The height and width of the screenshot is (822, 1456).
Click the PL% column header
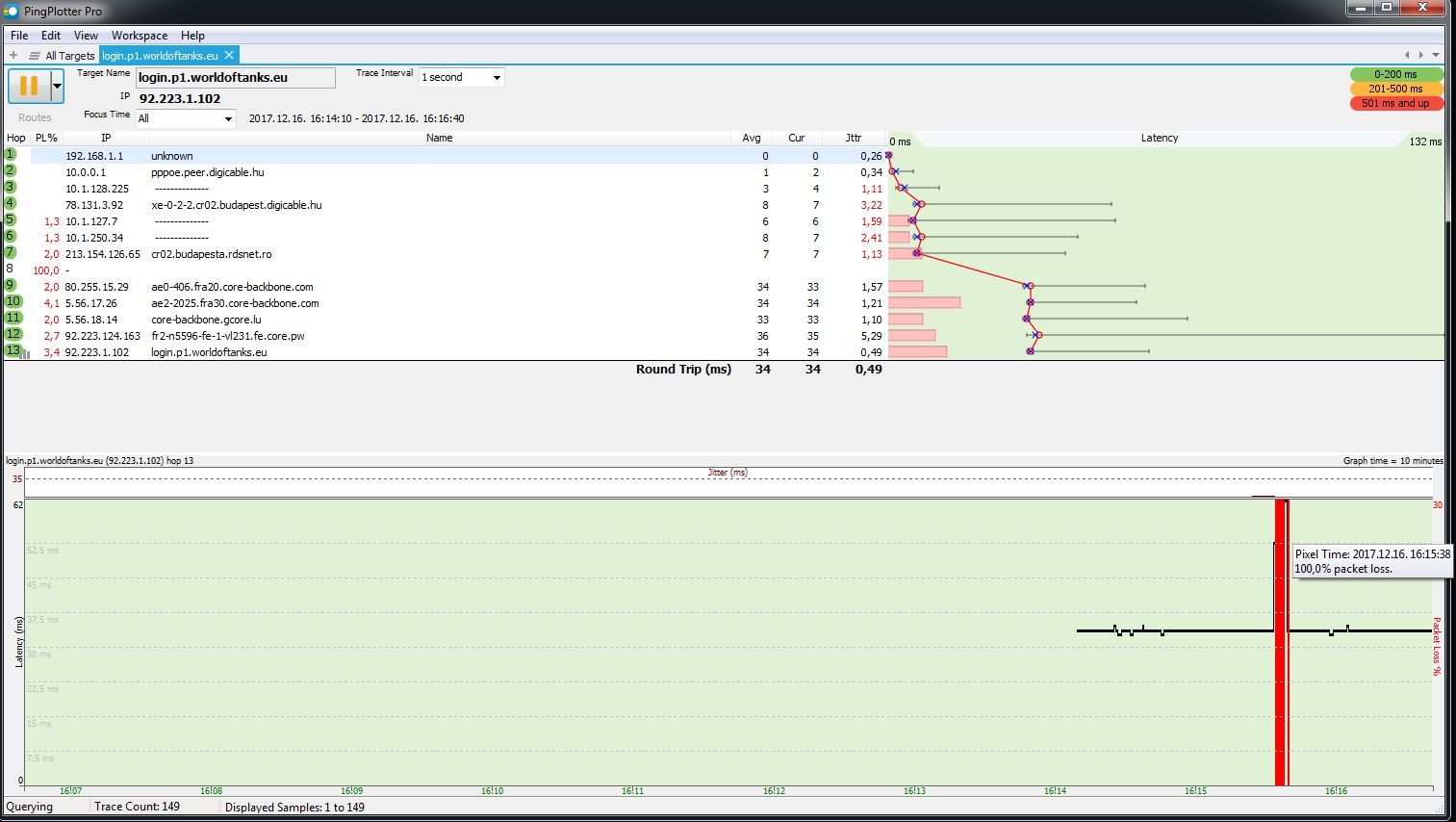coord(46,138)
